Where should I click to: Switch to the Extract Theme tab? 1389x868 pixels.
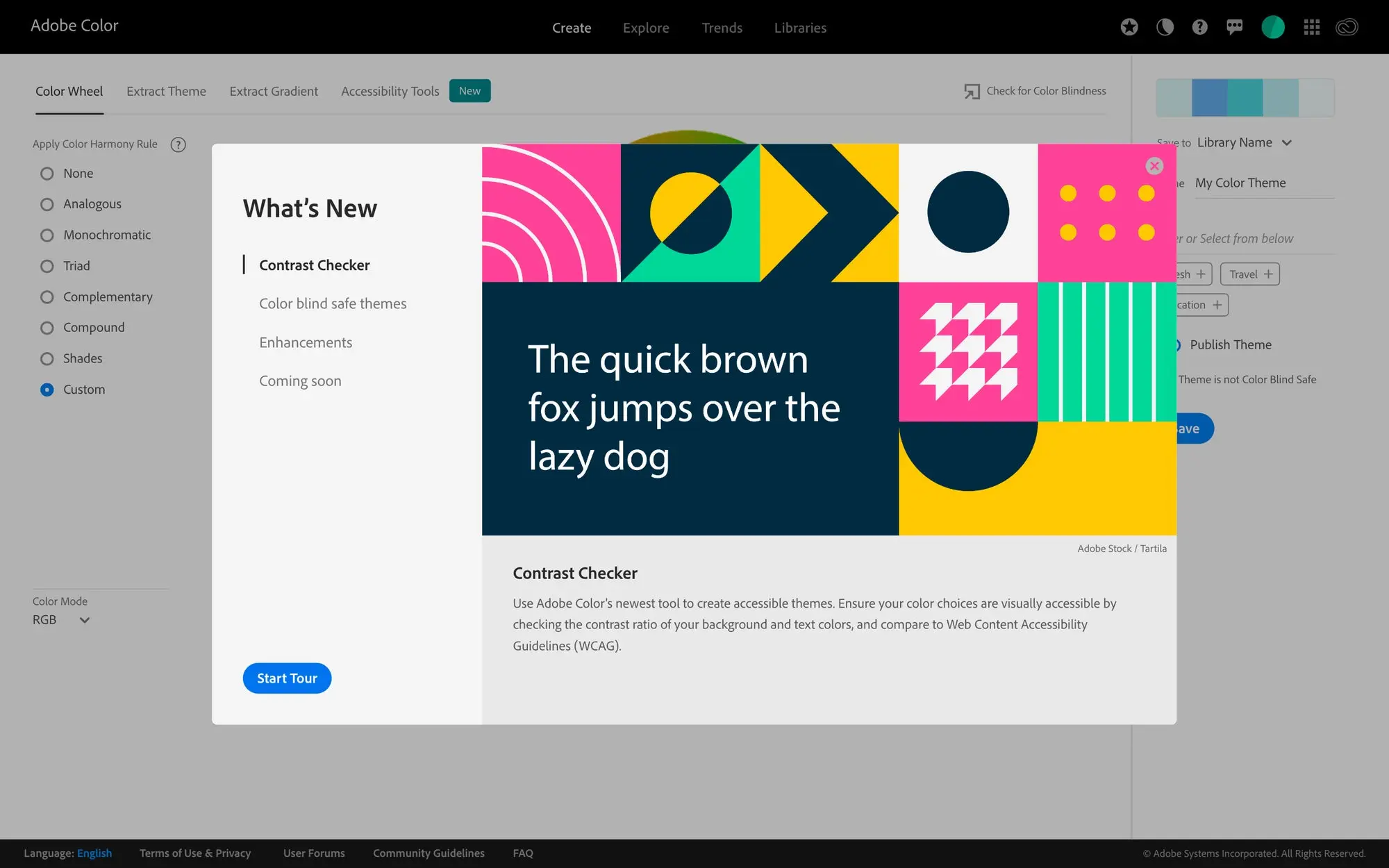tap(166, 91)
